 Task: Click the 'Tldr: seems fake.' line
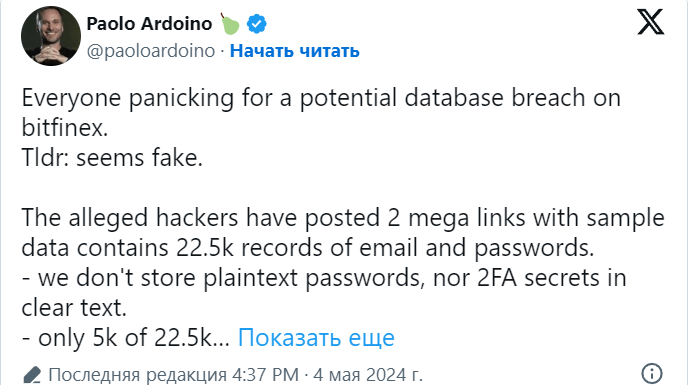tap(112, 158)
